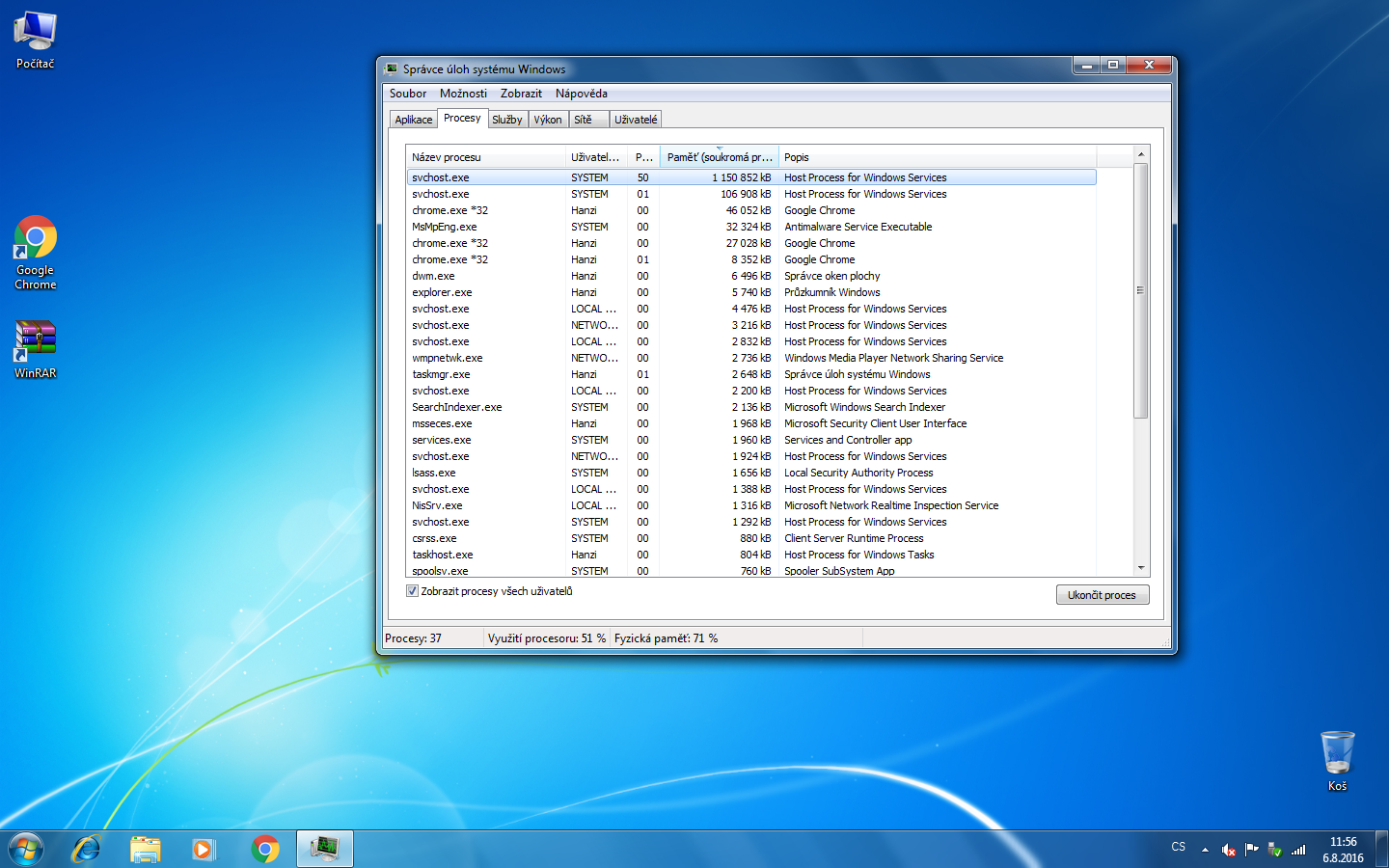The width and height of the screenshot is (1389, 868).
Task: Click the Windows Start button
Action: (26, 849)
